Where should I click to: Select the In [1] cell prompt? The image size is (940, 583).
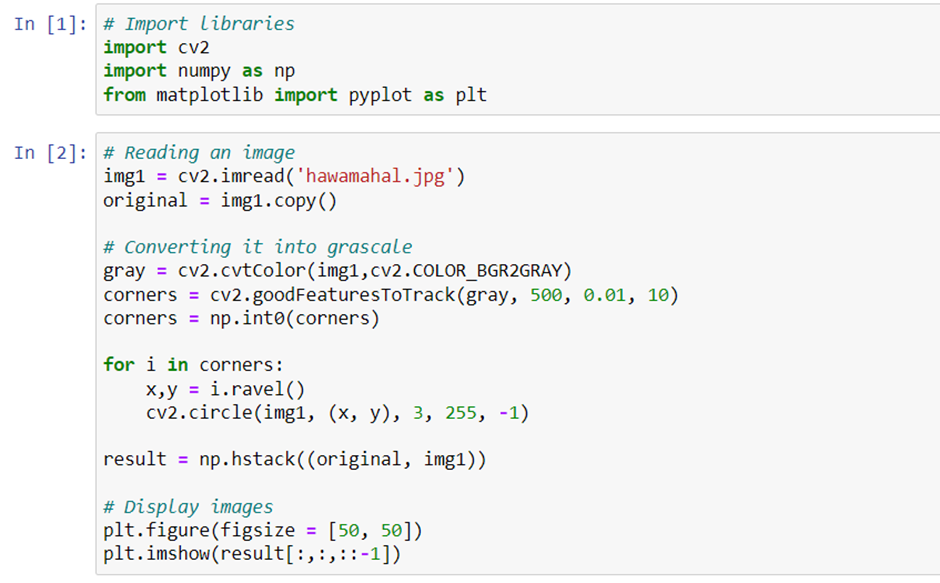click(x=50, y=24)
